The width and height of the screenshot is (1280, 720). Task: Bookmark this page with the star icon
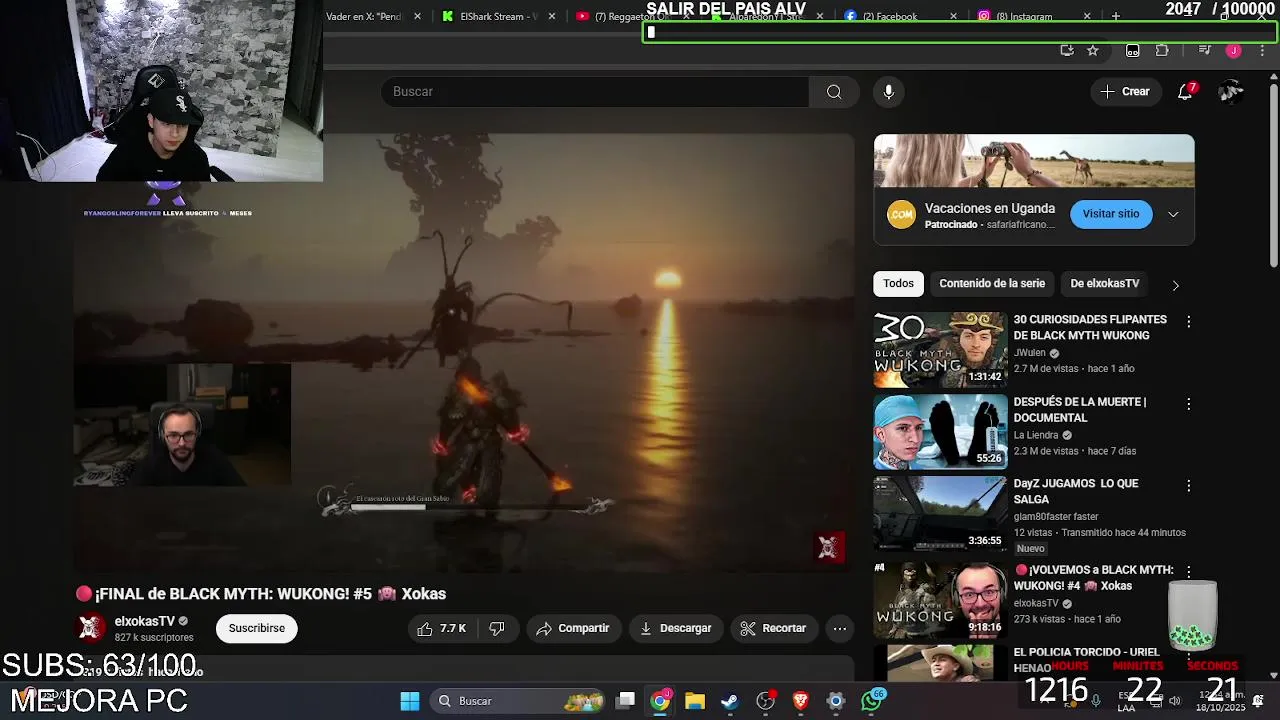(x=1093, y=50)
